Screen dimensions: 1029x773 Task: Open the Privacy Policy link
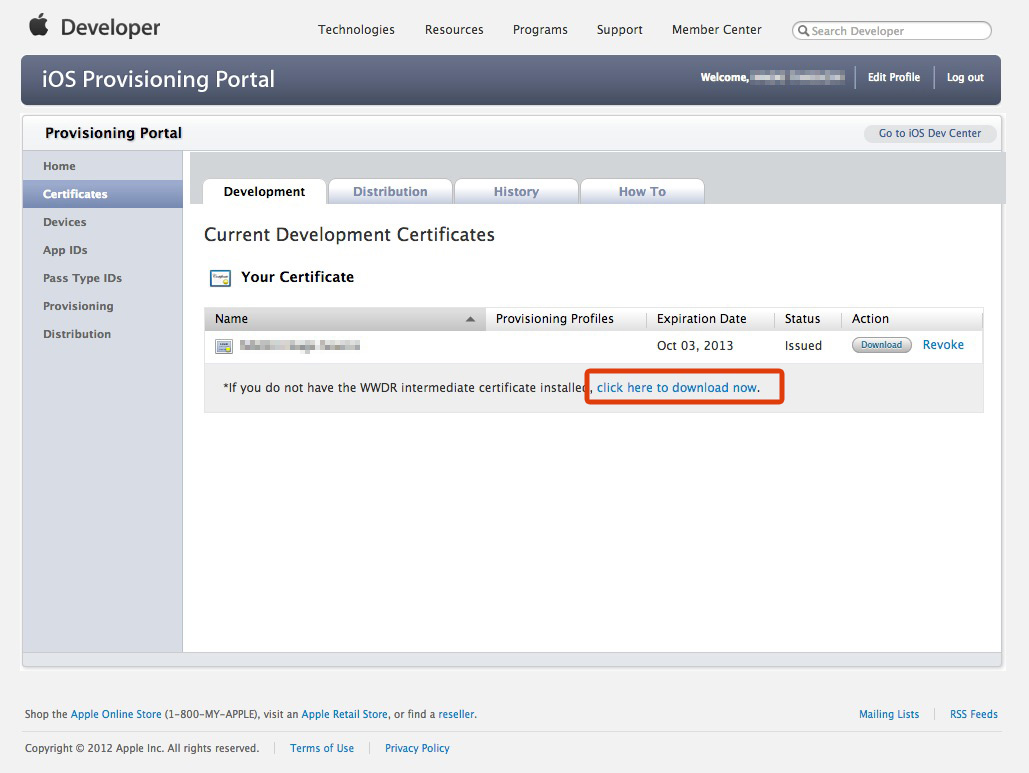pos(417,748)
